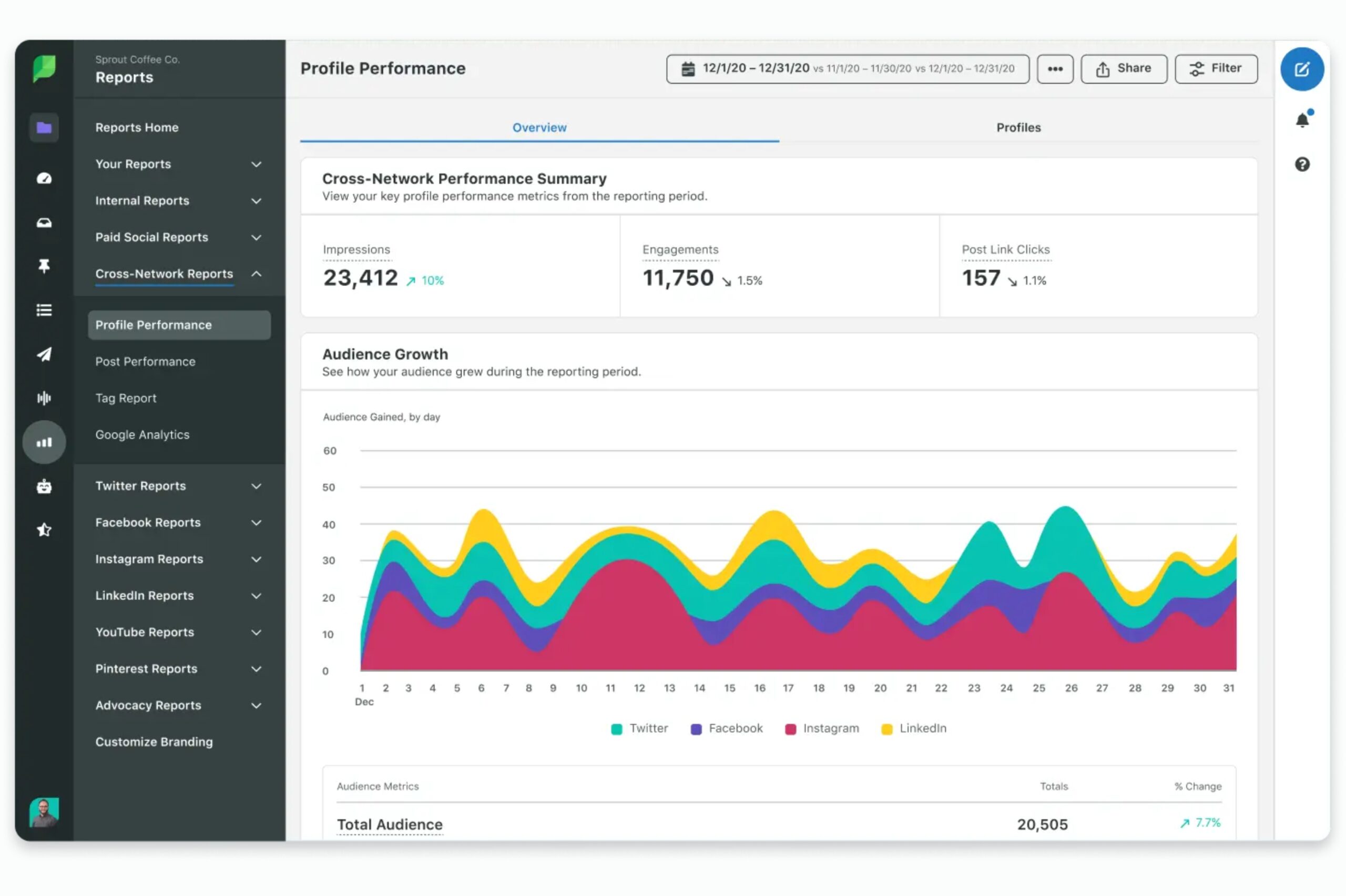Click the blue Compose pencil icon
The image size is (1346, 896).
pyautogui.click(x=1301, y=69)
